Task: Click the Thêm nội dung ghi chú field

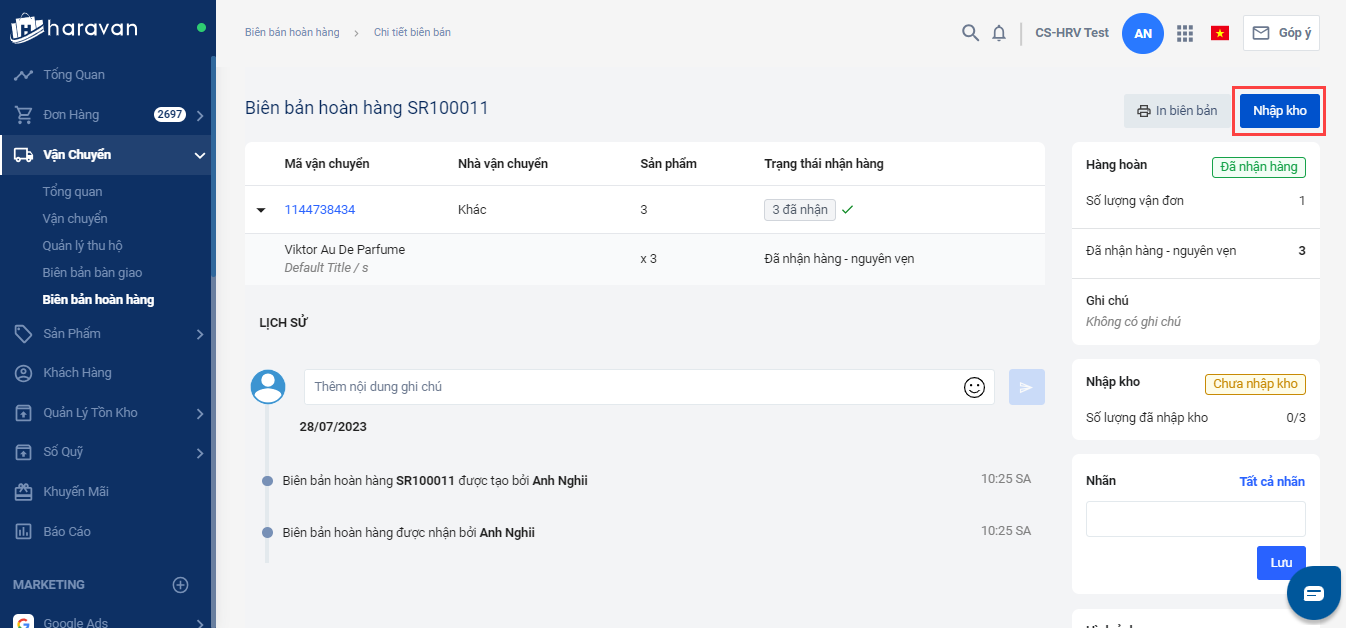Action: pos(630,387)
